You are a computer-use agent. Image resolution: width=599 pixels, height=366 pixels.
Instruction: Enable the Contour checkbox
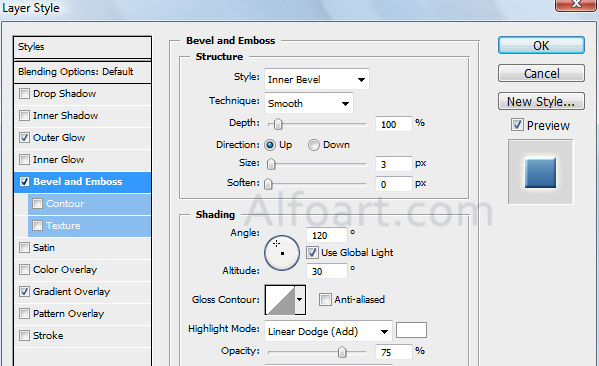tap(37, 204)
